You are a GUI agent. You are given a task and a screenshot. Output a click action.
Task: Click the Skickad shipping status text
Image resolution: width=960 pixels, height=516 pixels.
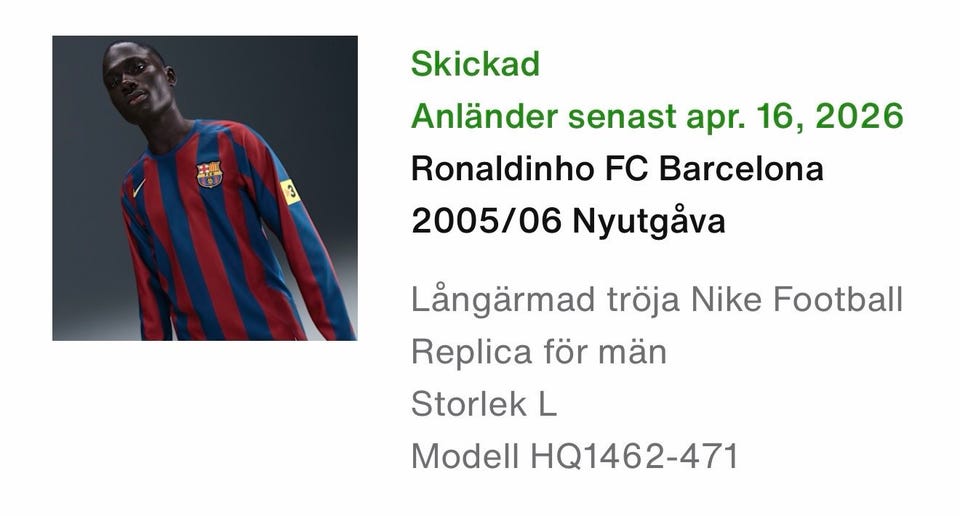(475, 64)
